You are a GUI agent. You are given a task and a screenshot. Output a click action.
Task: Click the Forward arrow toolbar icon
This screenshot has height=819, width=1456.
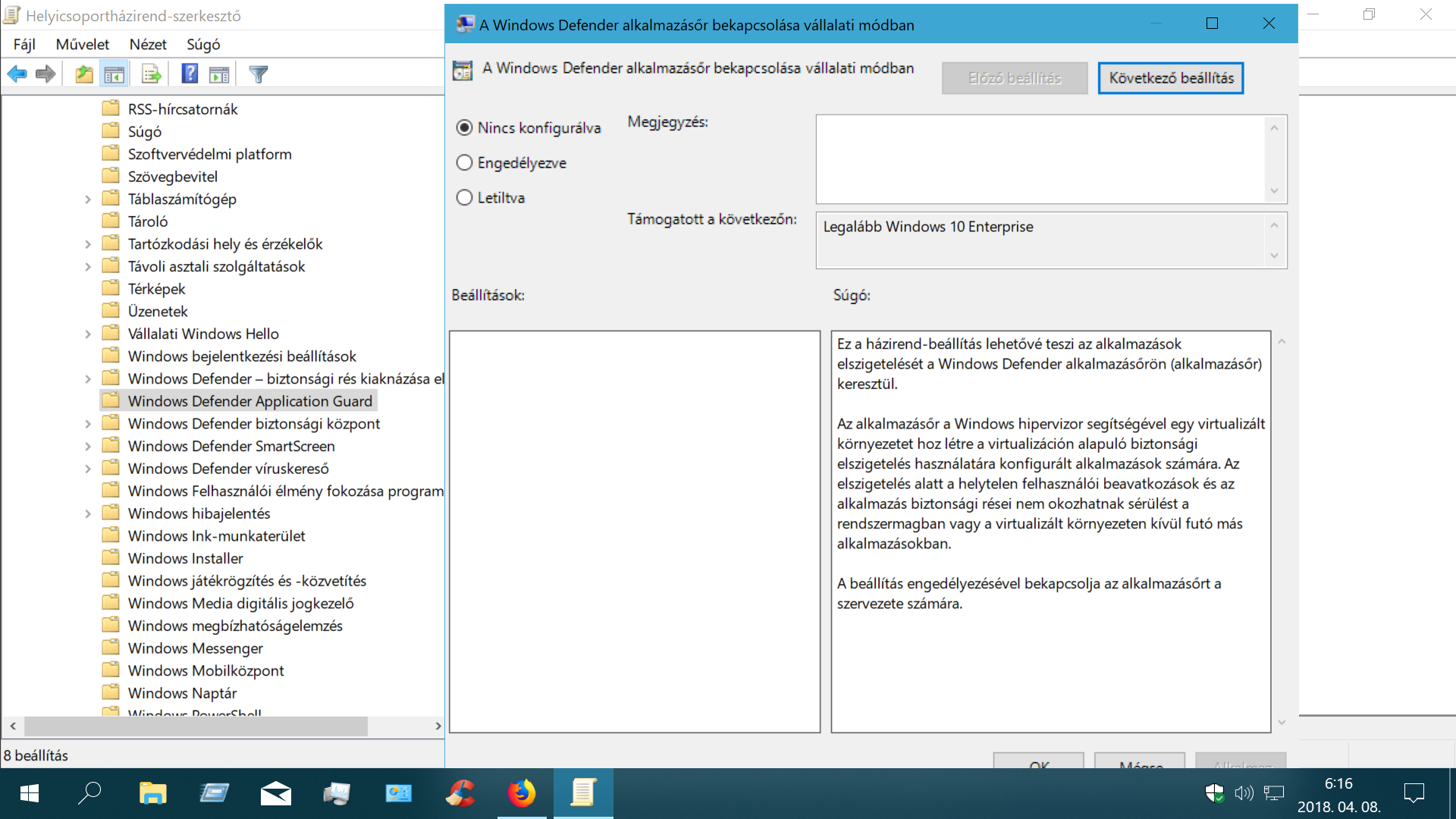pos(45,74)
